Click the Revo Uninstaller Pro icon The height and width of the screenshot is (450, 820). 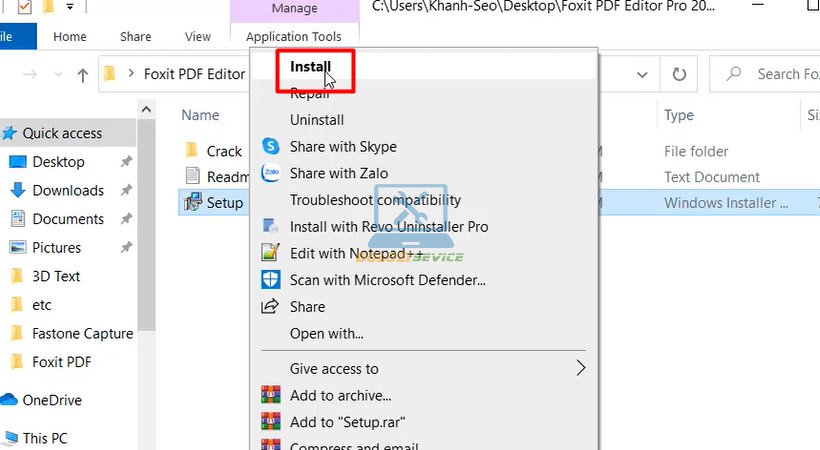pyautogui.click(x=270, y=227)
